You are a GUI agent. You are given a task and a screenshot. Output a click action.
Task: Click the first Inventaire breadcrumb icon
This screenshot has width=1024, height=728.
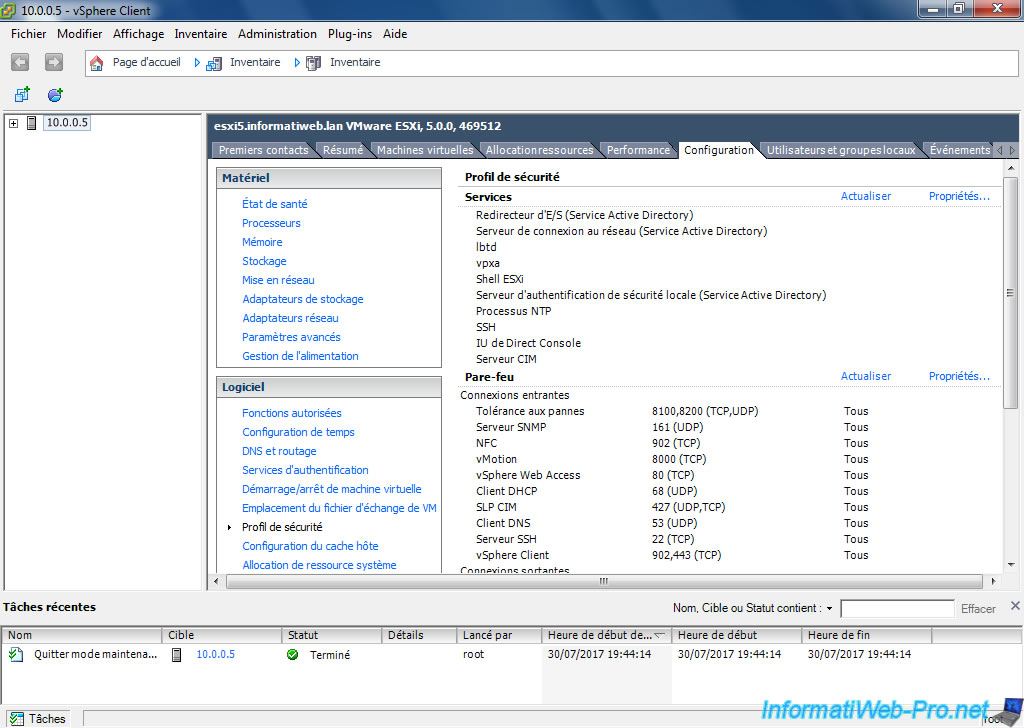point(214,63)
